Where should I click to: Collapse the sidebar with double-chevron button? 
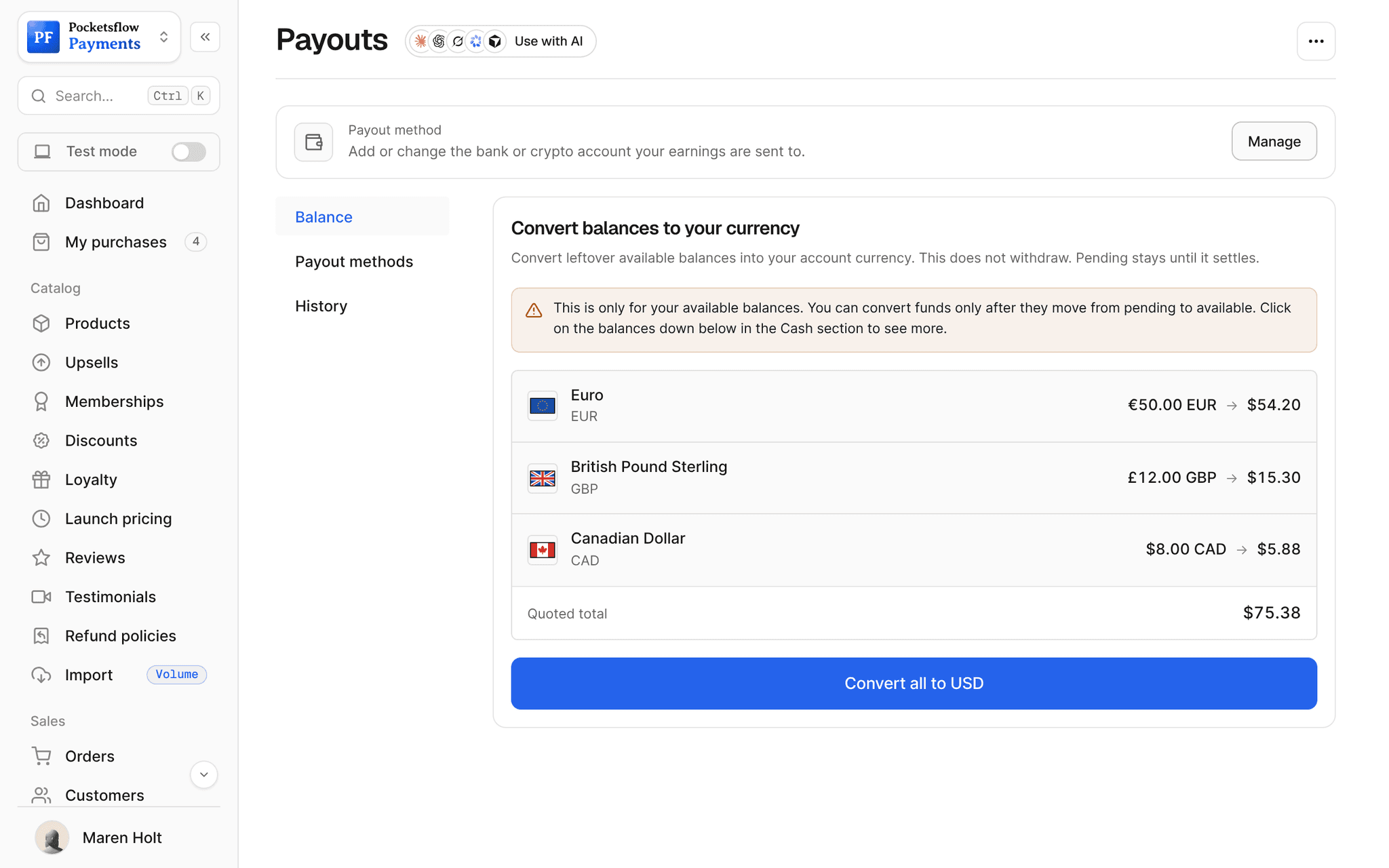click(x=205, y=37)
